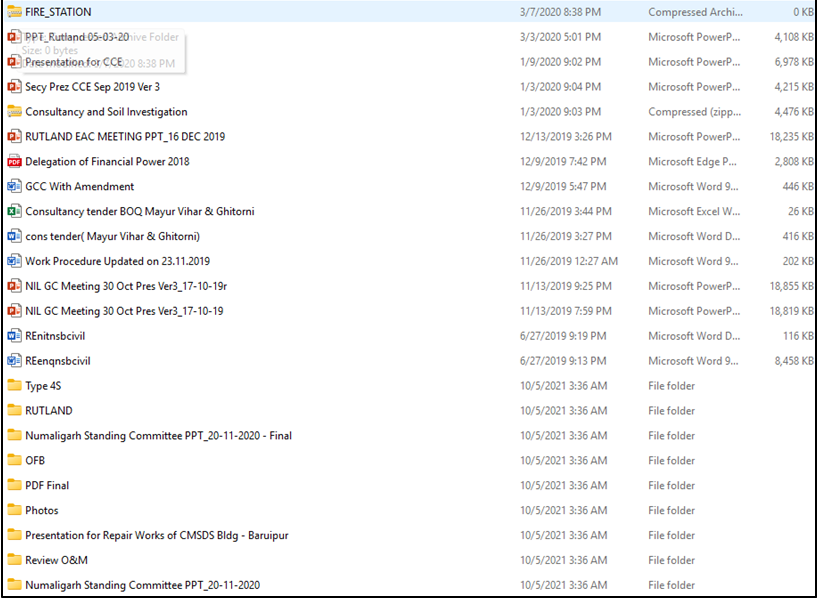
Task: Select Numaligarh Standing Committee PPT_20-11-2020 - Final folder
Action: (x=158, y=436)
